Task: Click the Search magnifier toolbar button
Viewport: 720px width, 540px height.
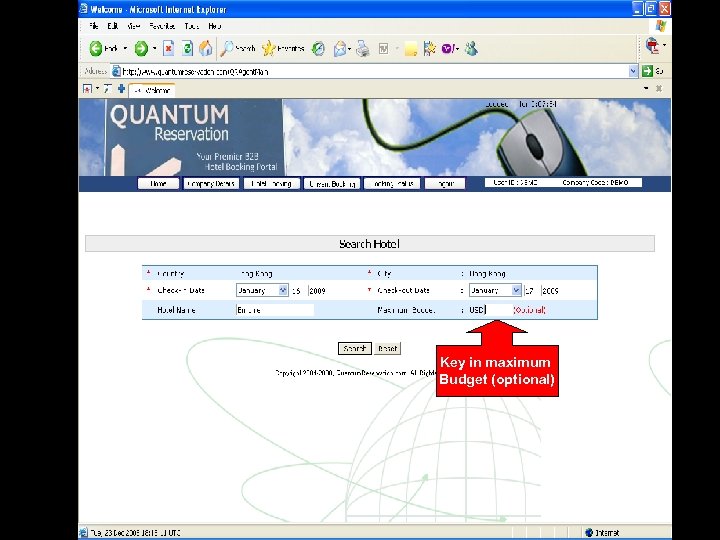Action: tap(237, 48)
